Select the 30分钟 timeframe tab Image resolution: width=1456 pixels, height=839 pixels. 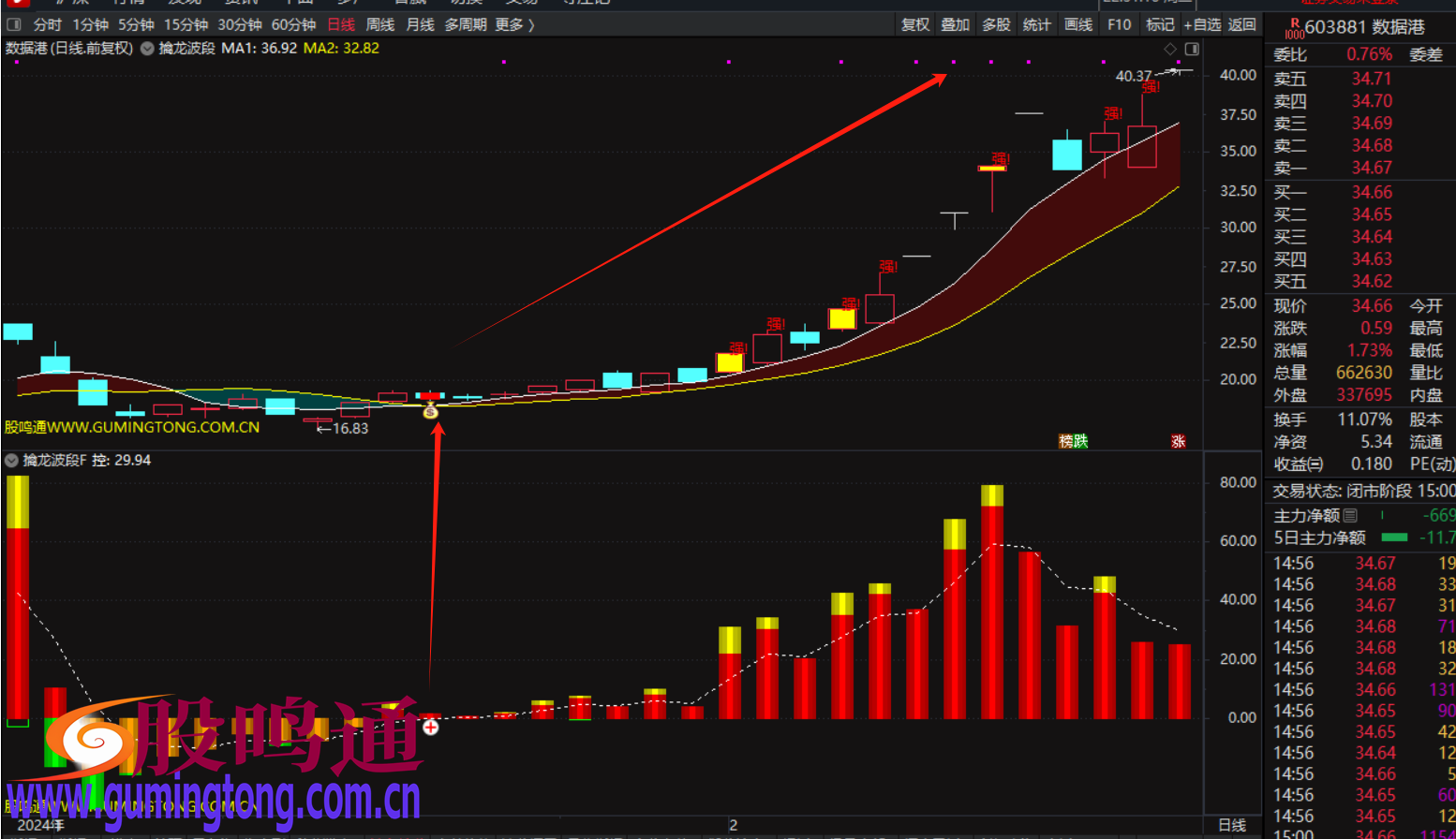click(x=240, y=24)
